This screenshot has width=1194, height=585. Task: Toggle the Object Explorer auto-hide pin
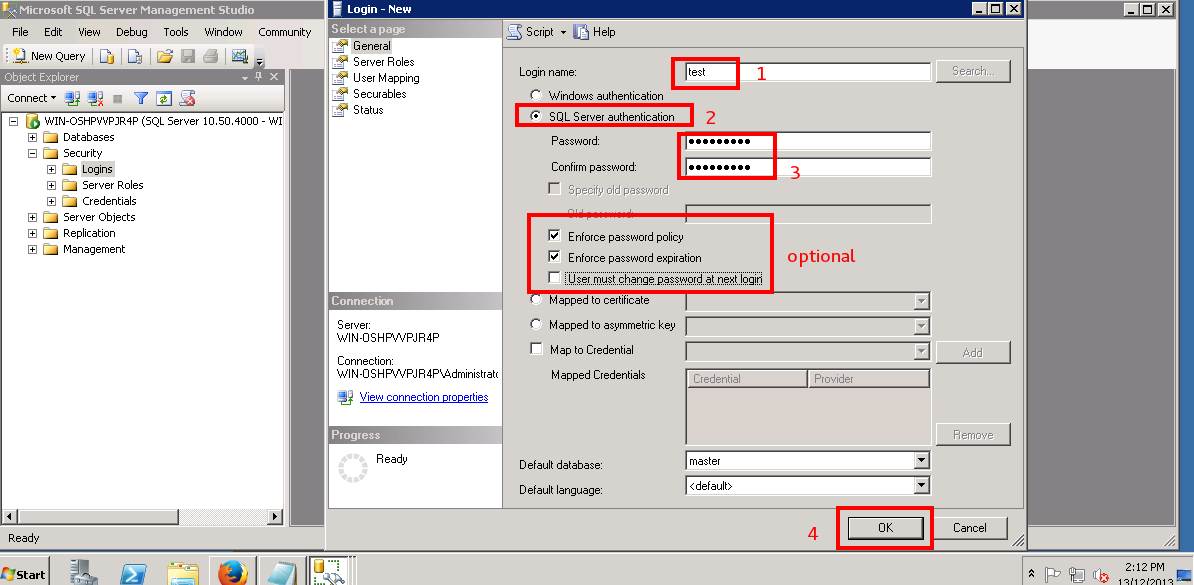tap(260, 77)
